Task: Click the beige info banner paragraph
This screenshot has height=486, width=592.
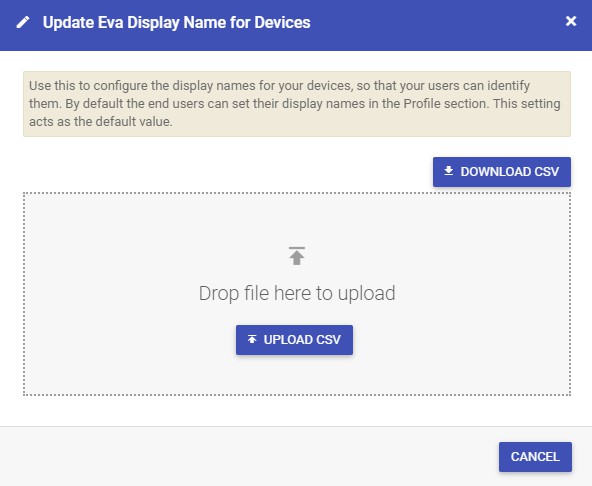Action: (297, 104)
